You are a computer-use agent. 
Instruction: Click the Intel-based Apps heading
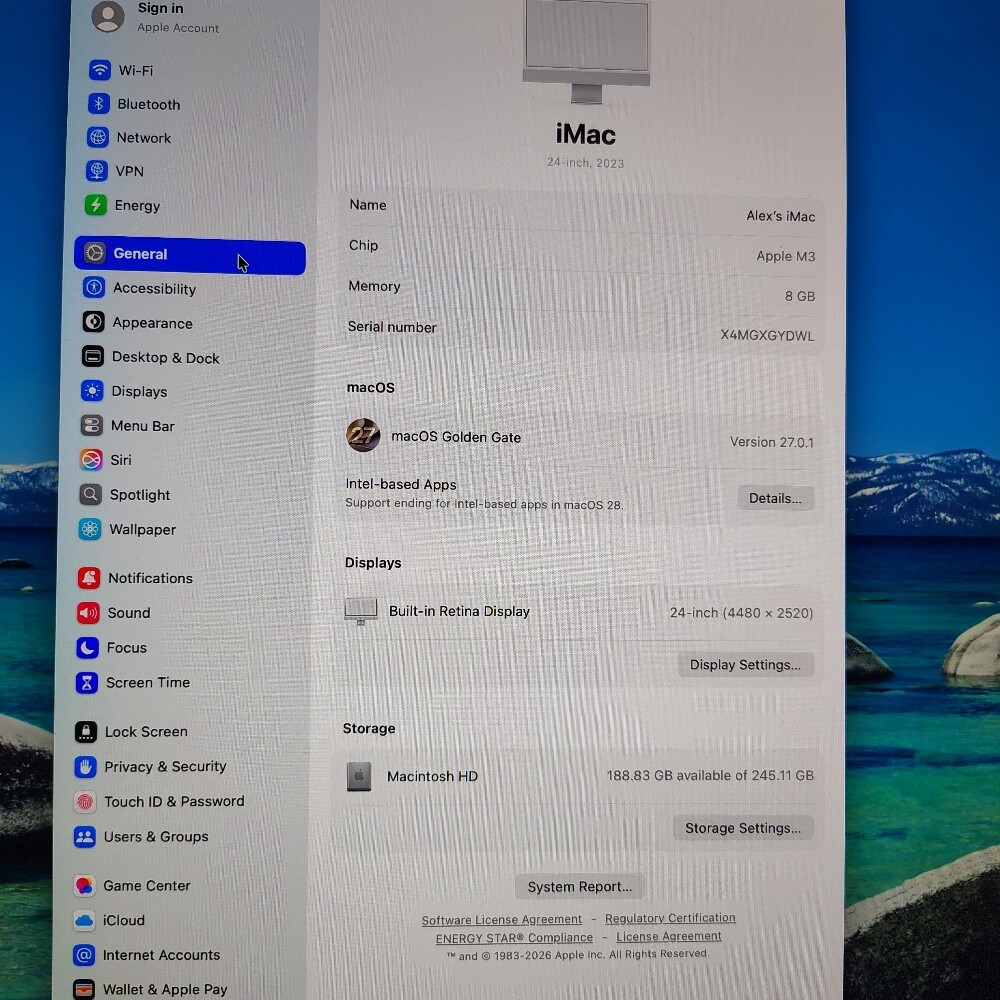pos(401,485)
